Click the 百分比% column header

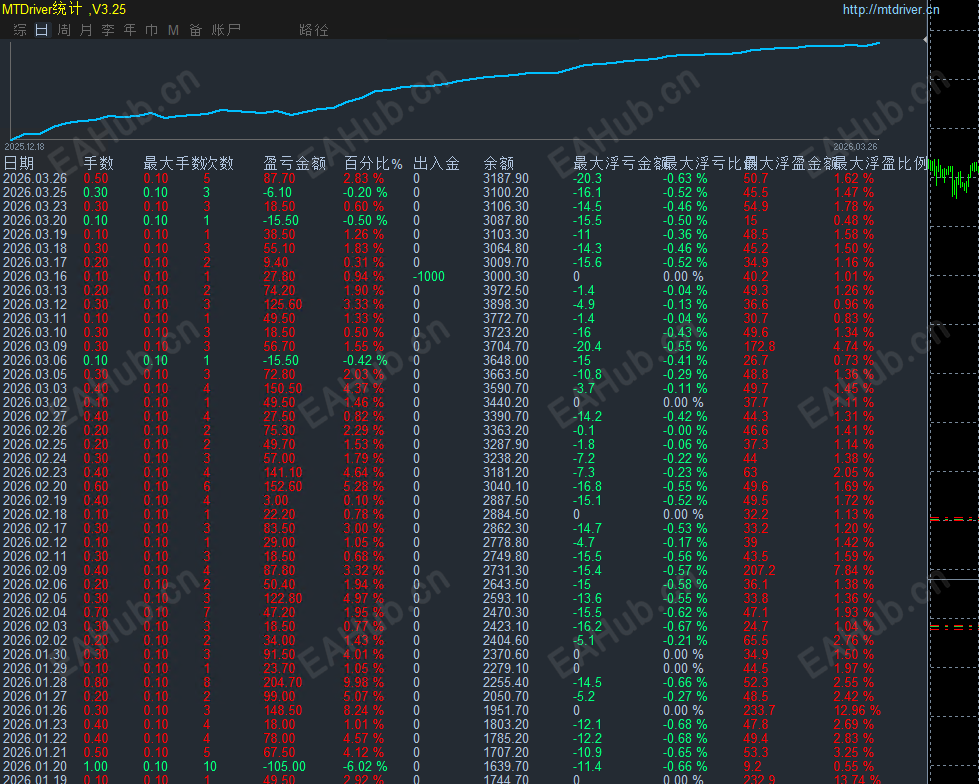373,164
